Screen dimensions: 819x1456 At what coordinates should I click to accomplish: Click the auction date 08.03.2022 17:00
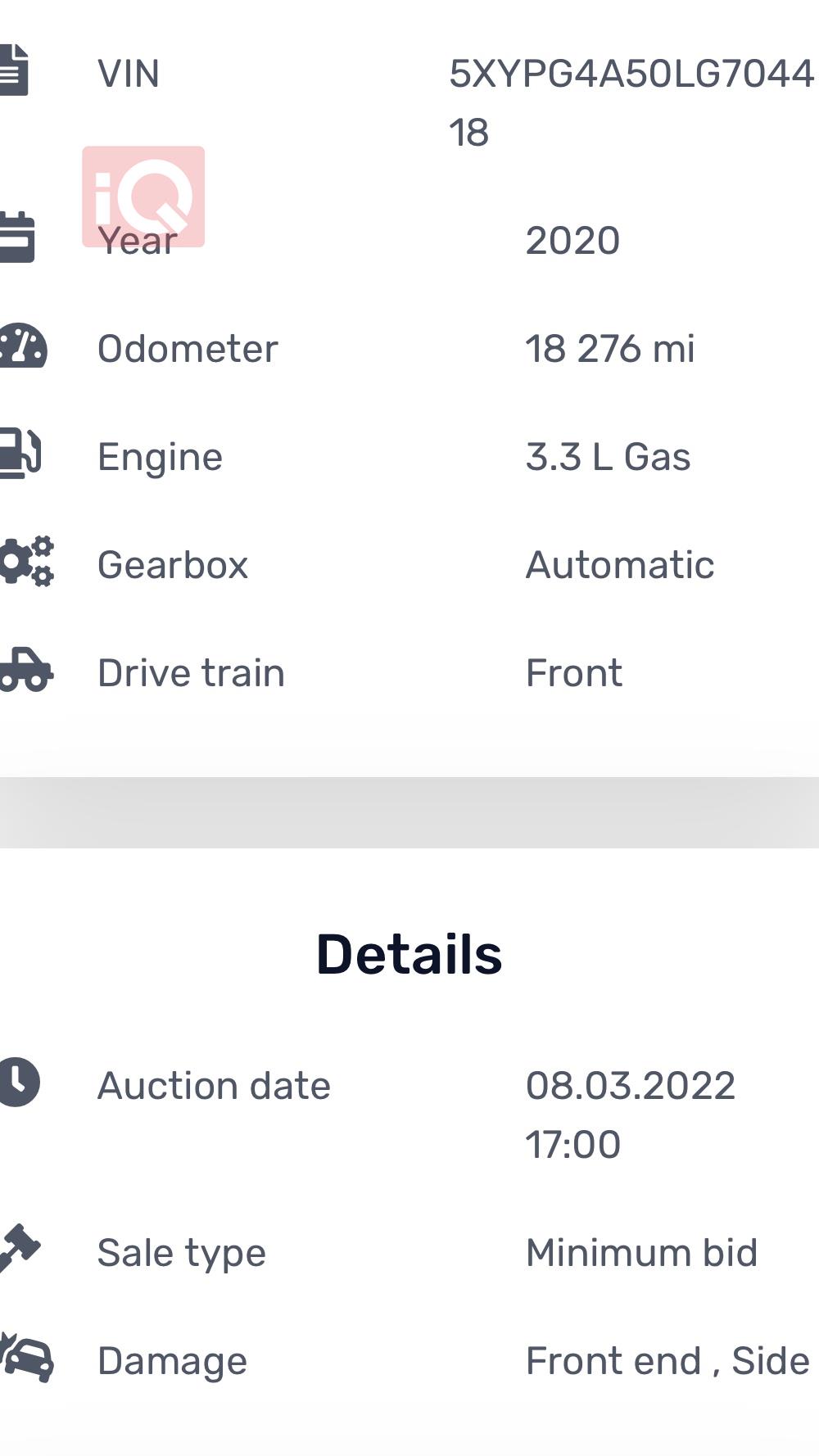click(631, 1115)
